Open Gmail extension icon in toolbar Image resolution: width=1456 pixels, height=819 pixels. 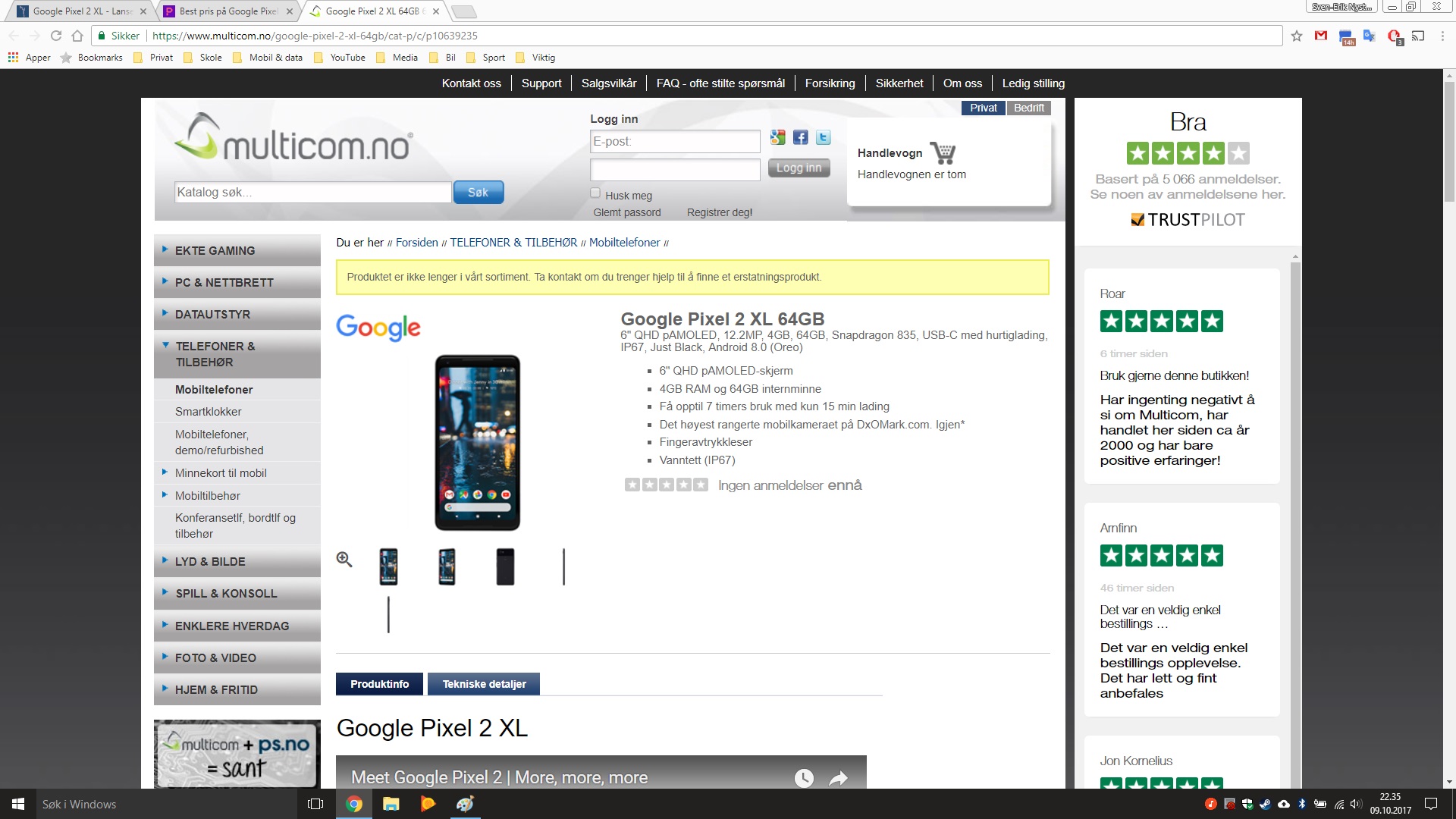pyautogui.click(x=1321, y=36)
